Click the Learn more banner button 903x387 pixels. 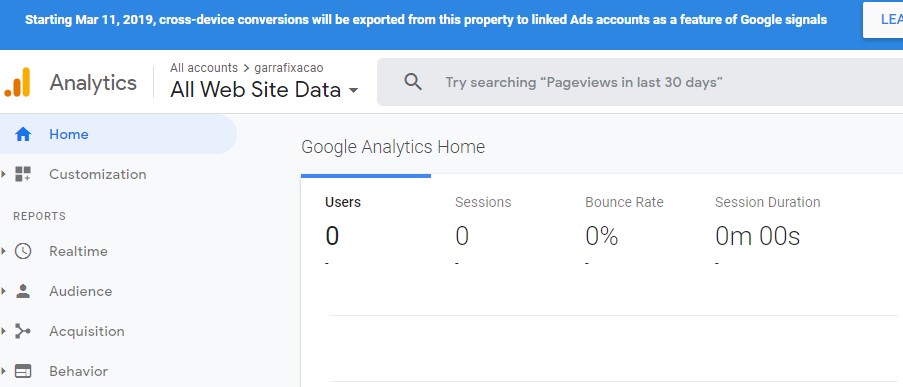tap(885, 20)
